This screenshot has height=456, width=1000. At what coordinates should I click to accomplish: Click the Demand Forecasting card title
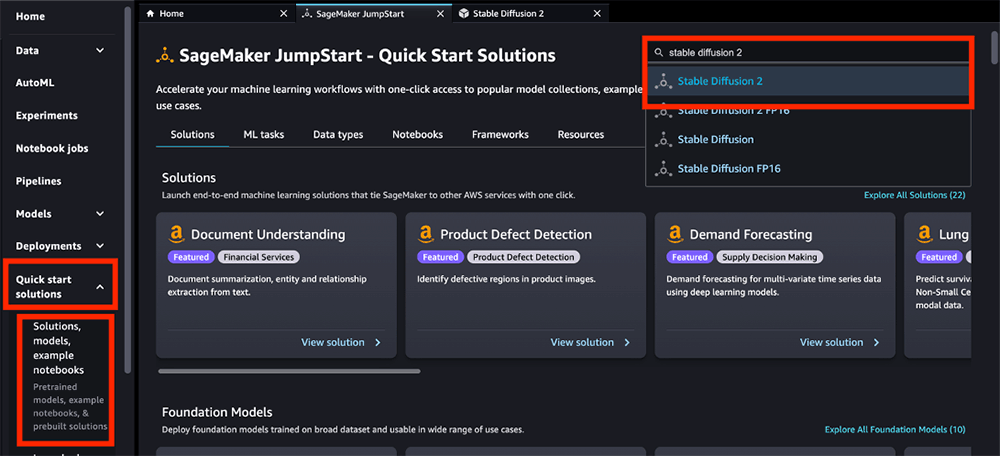[x=751, y=235]
